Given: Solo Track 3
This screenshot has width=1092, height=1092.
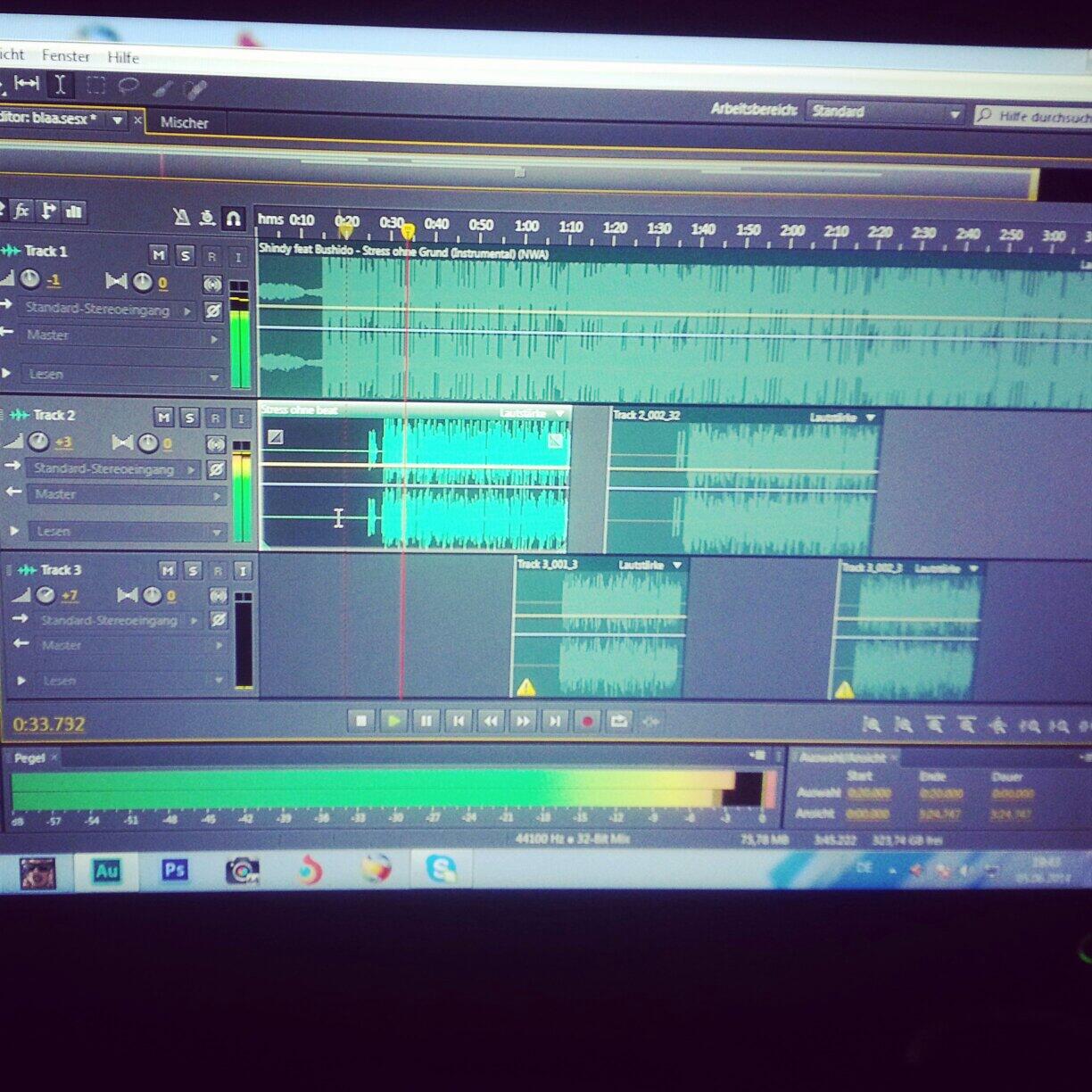Looking at the screenshot, I should click(193, 569).
